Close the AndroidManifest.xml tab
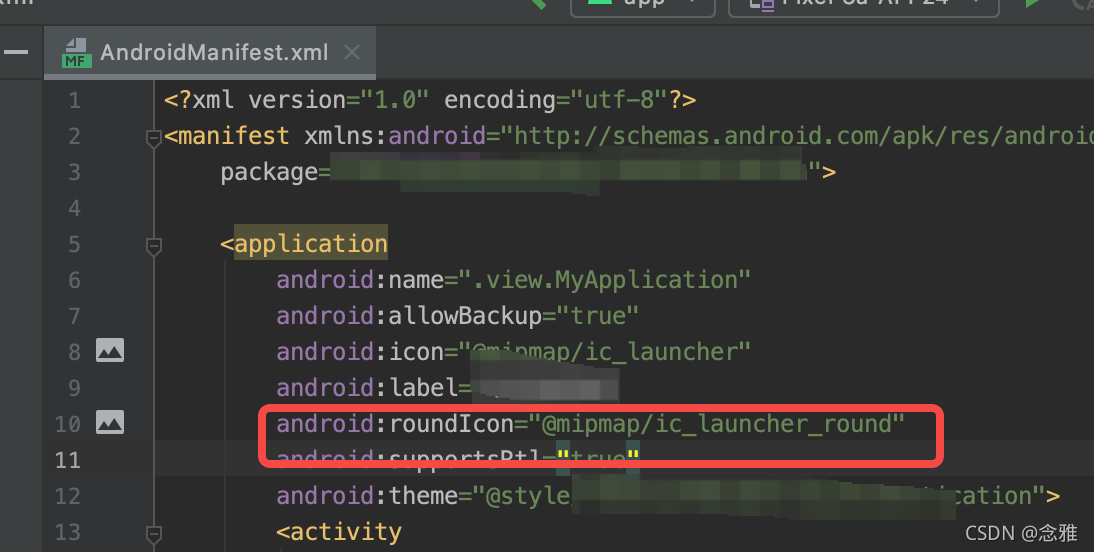This screenshot has height=552, width=1094. (x=352, y=52)
